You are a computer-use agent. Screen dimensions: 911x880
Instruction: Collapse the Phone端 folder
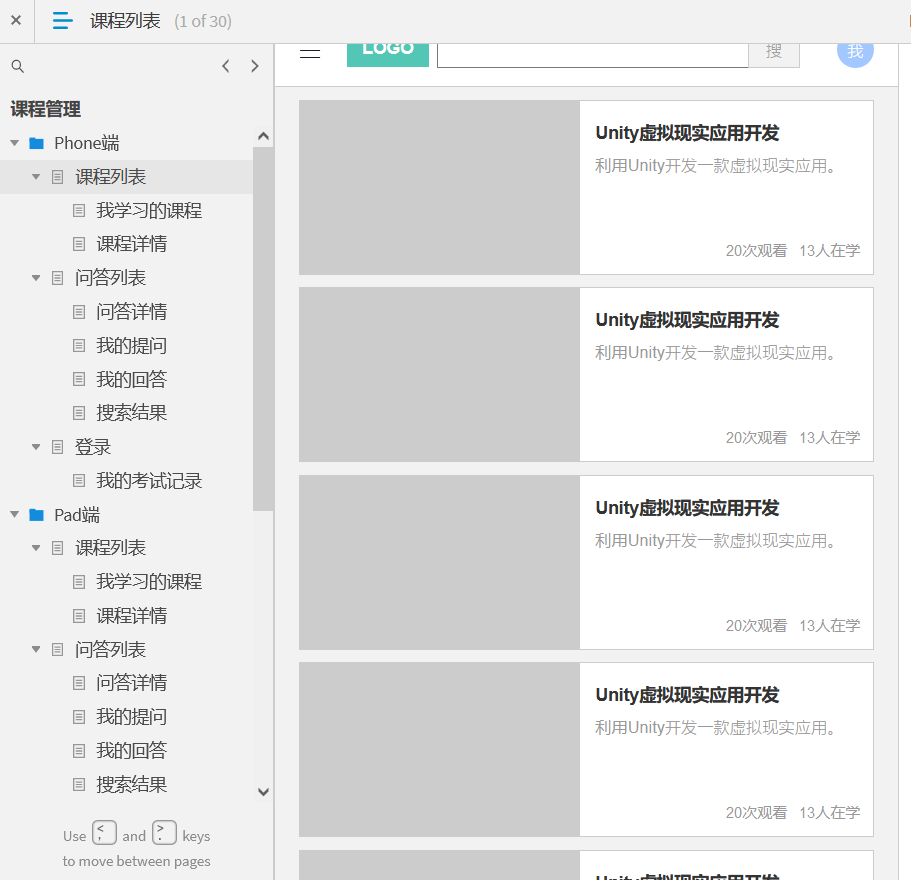15,143
